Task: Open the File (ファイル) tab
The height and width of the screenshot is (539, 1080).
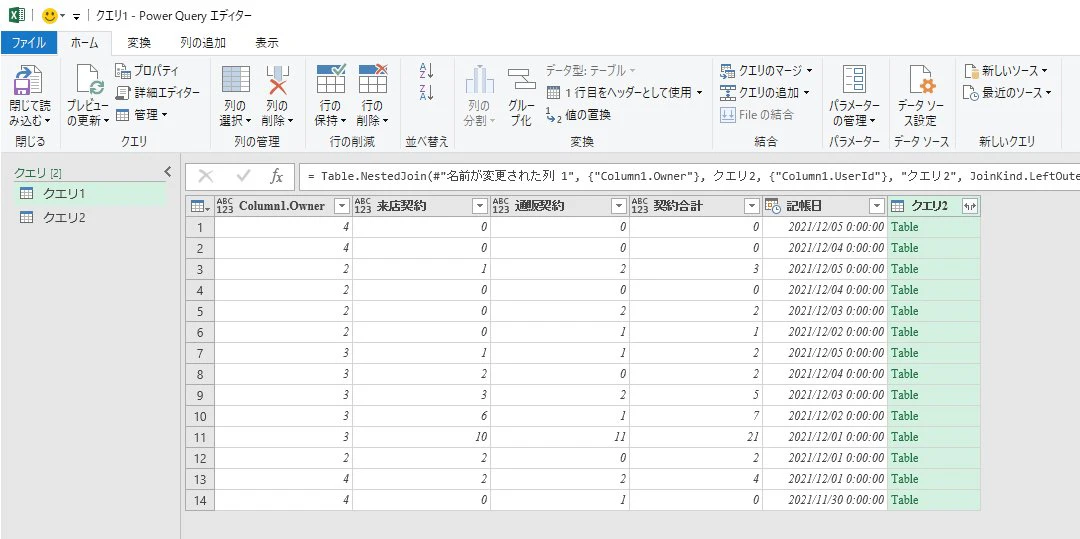Action: [28, 43]
